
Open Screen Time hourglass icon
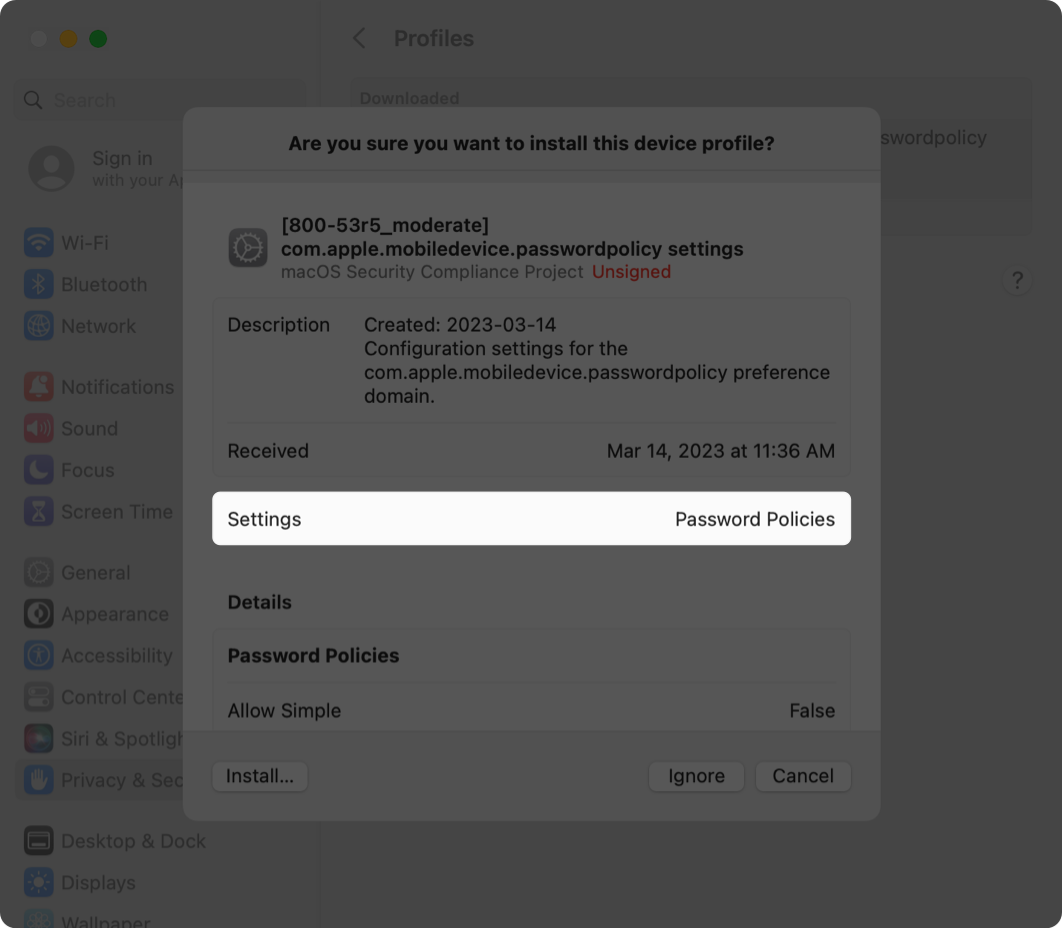point(39,511)
